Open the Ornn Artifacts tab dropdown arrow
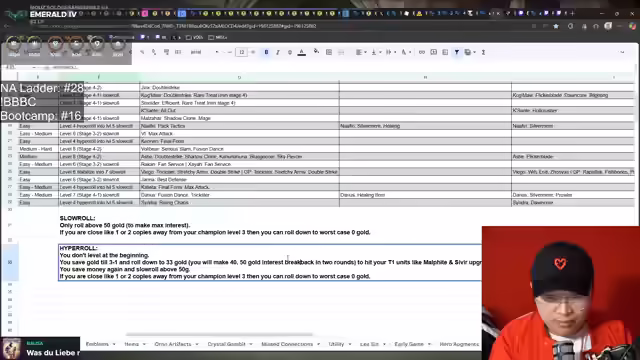This screenshot has height=360, width=640. coord(197,344)
